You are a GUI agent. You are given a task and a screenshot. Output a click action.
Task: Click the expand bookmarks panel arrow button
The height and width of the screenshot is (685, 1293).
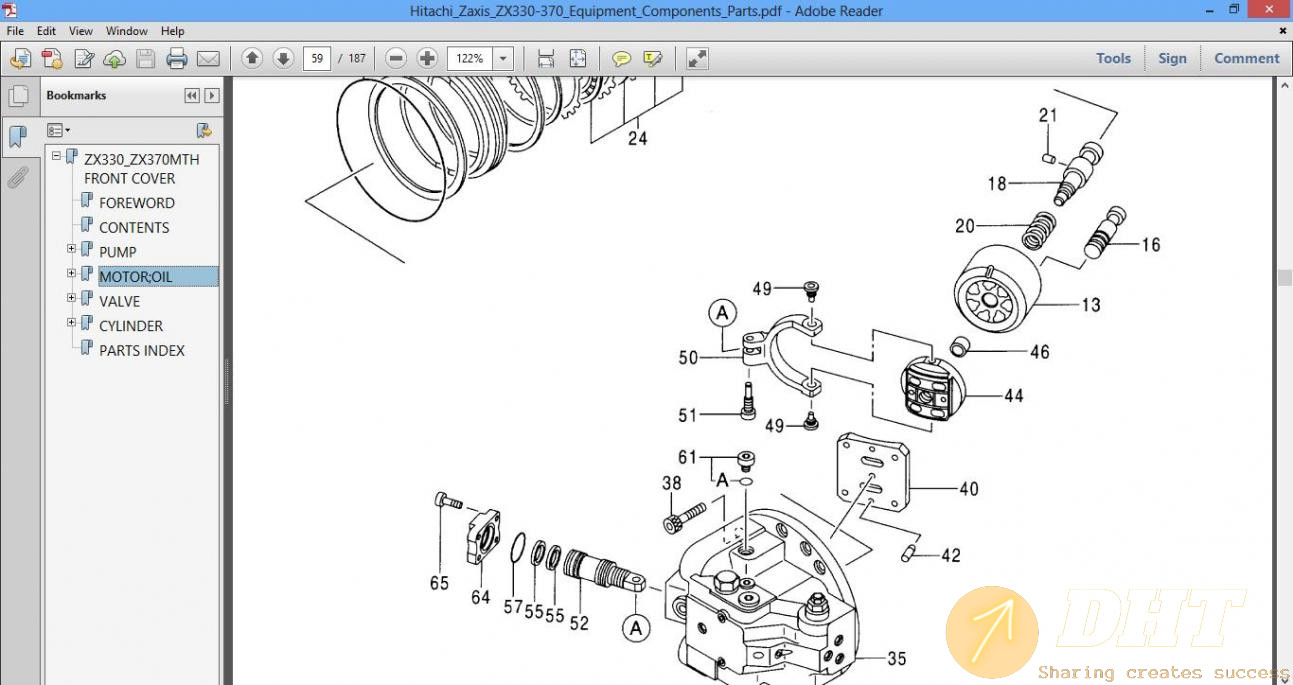212,96
